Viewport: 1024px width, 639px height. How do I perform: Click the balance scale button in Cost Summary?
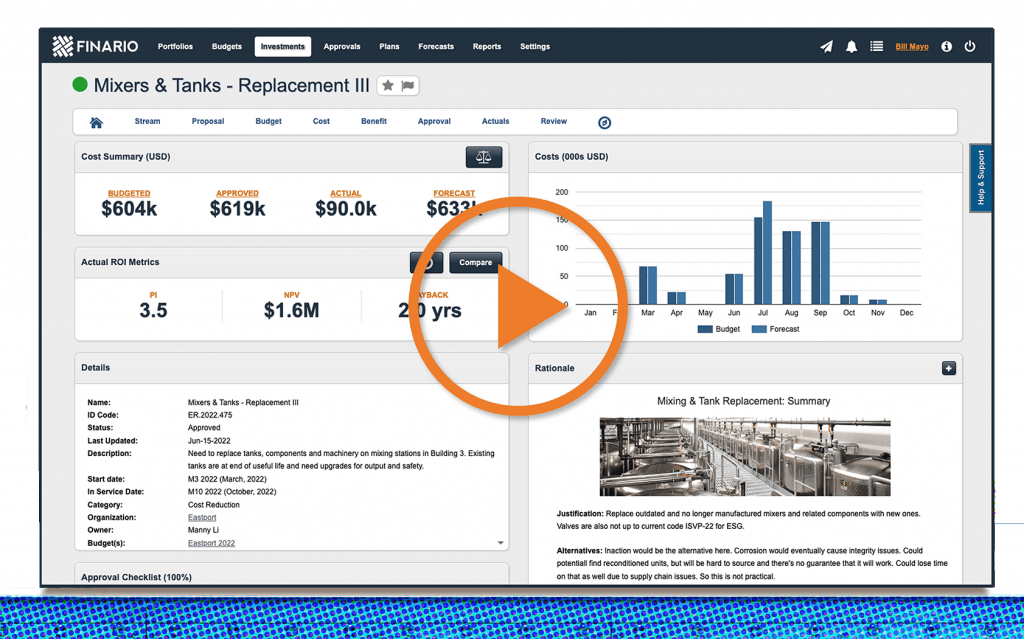coord(483,157)
